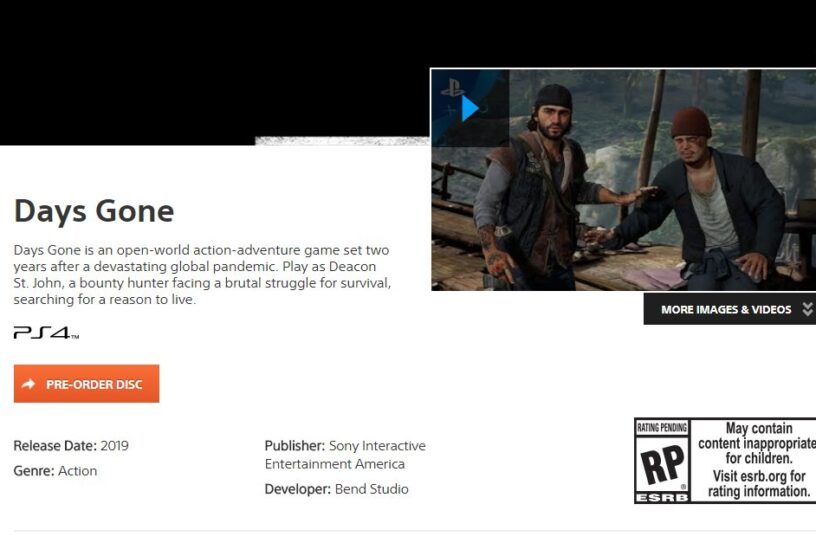The image size is (816, 543).
Task: Click the Bend Studio developer name
Action: [x=372, y=489]
